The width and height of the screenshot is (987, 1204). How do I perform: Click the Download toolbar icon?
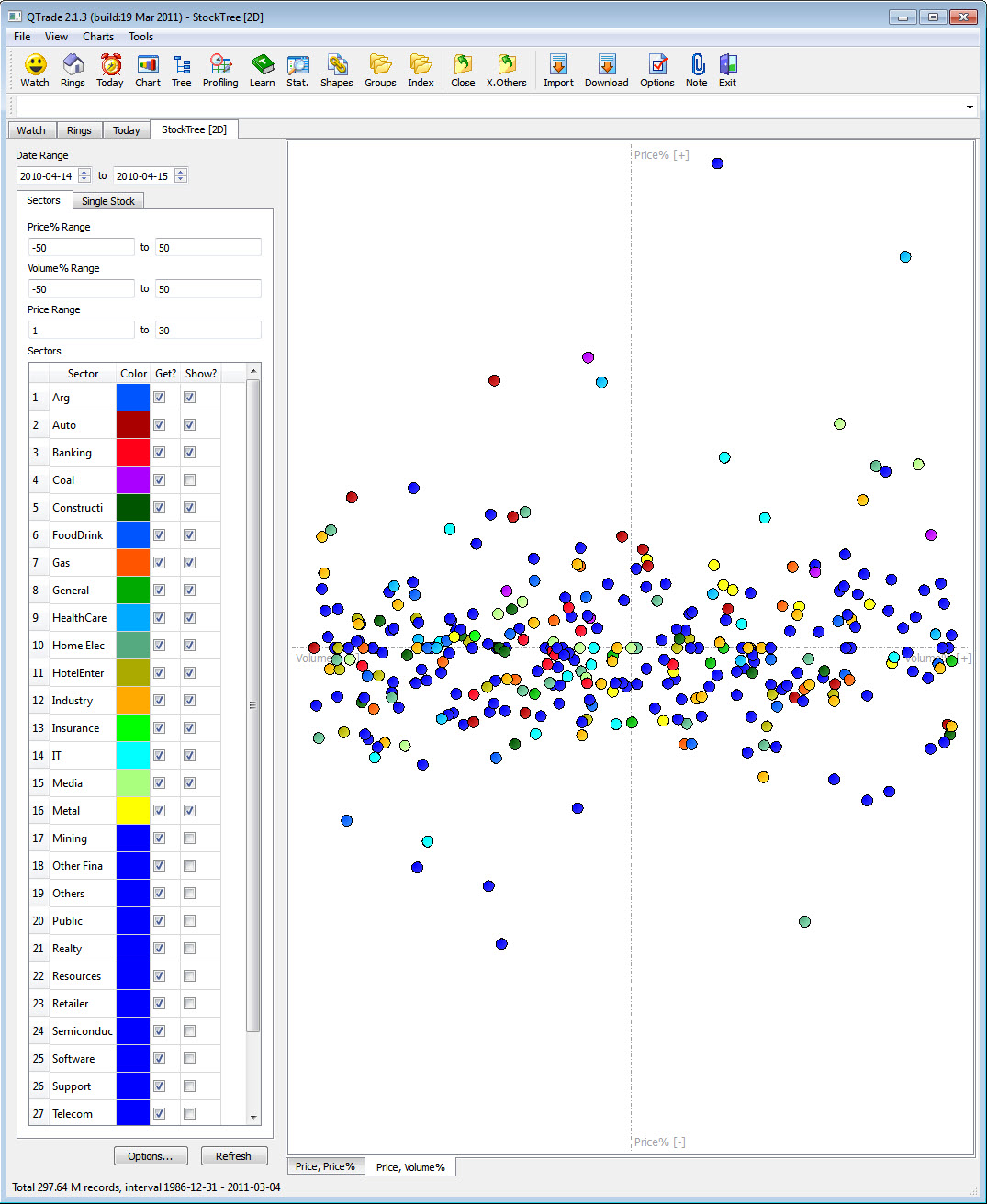606,70
